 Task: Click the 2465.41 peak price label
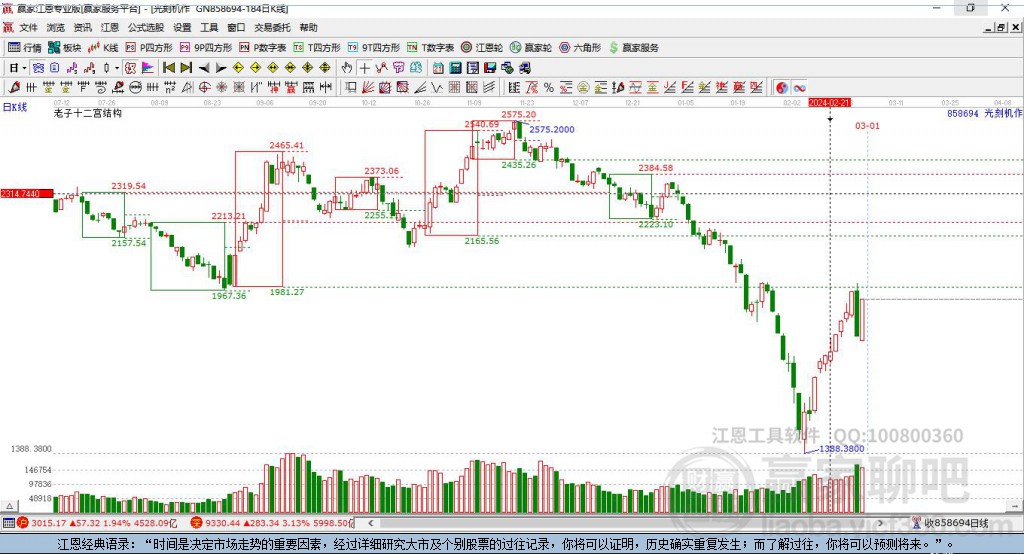[286, 146]
